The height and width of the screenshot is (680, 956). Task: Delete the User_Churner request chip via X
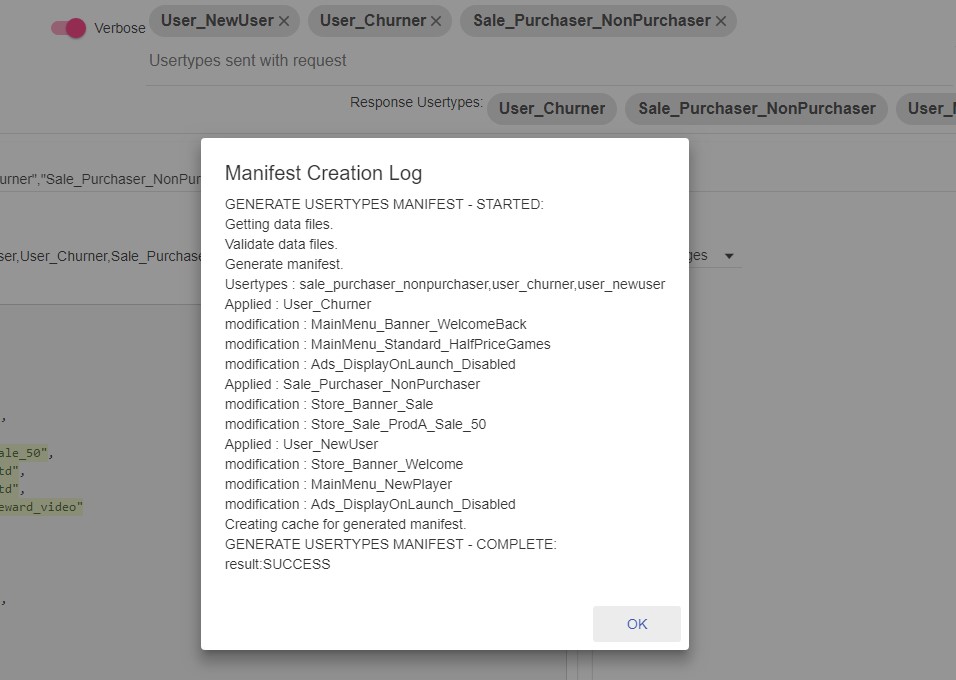436,21
